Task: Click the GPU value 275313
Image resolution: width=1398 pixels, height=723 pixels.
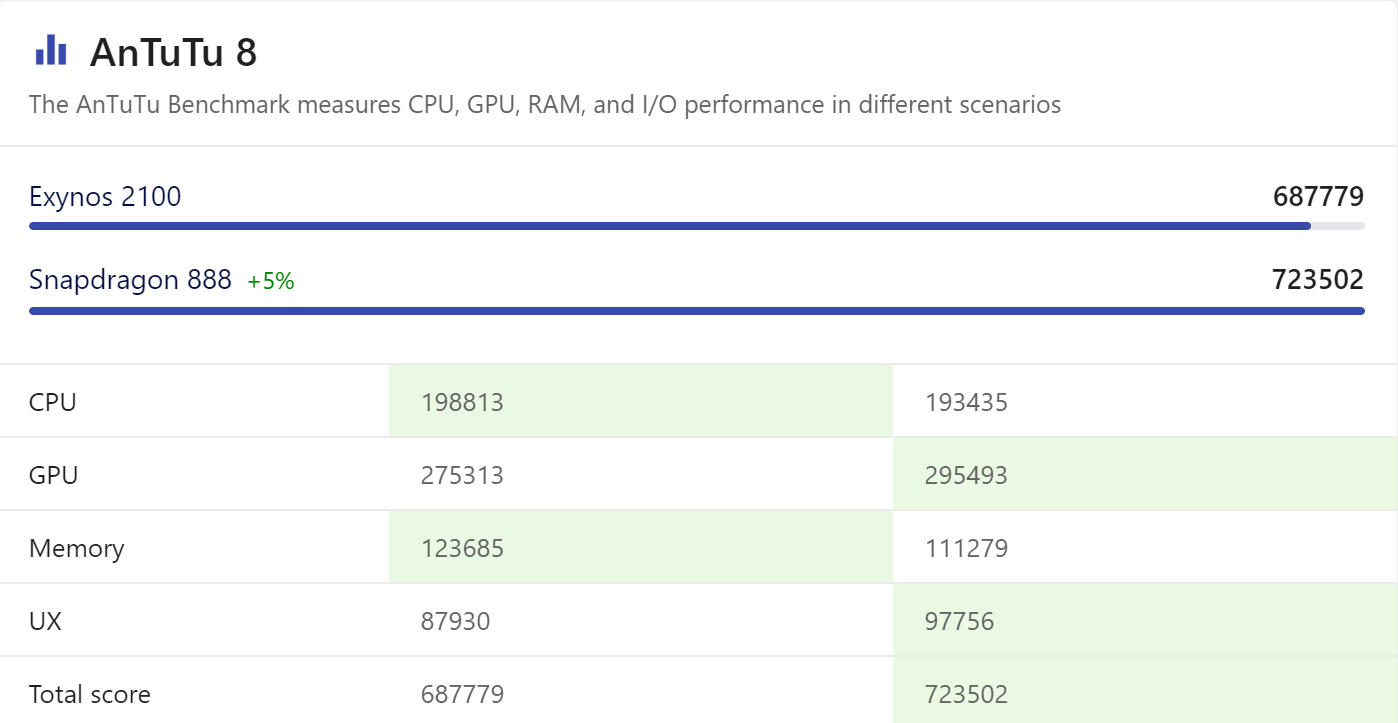Action: coord(462,475)
